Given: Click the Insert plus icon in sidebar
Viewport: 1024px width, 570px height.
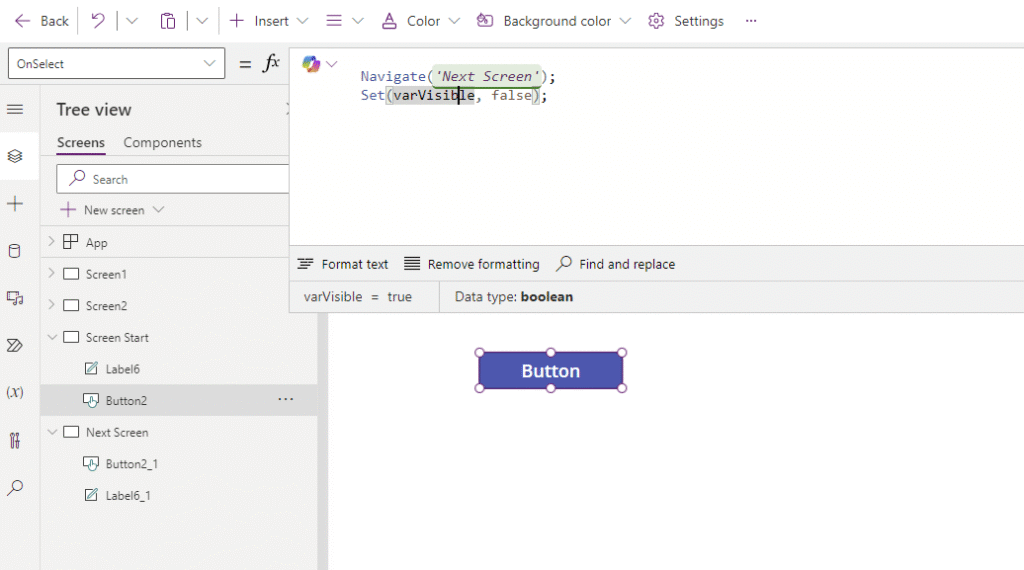Looking at the screenshot, I should [15, 204].
